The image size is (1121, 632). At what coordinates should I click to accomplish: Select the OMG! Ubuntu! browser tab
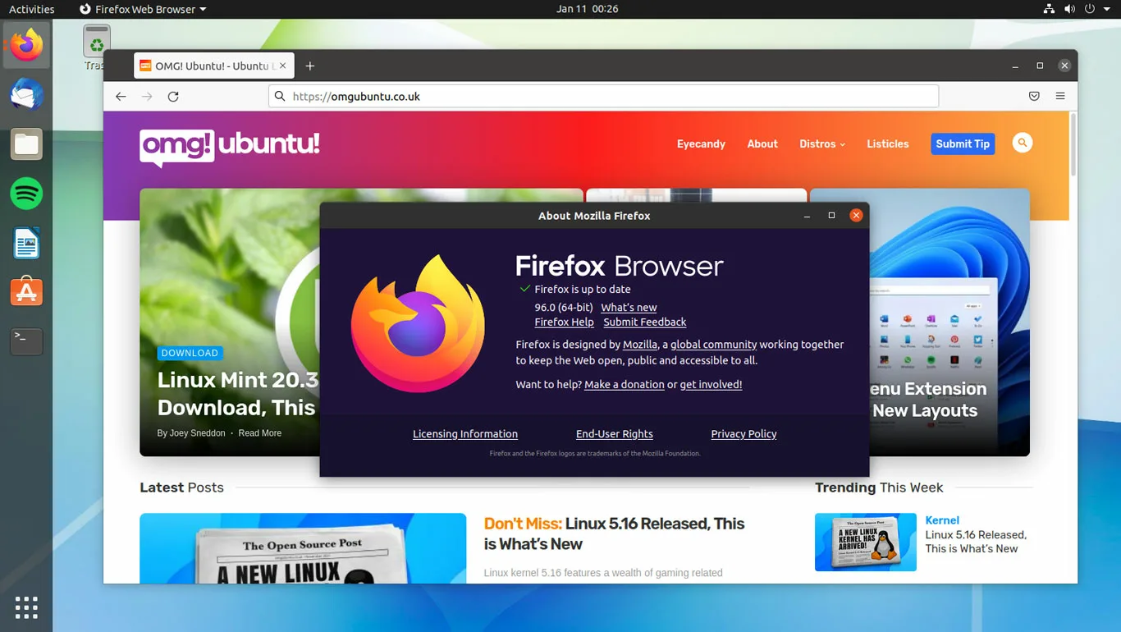coord(213,64)
